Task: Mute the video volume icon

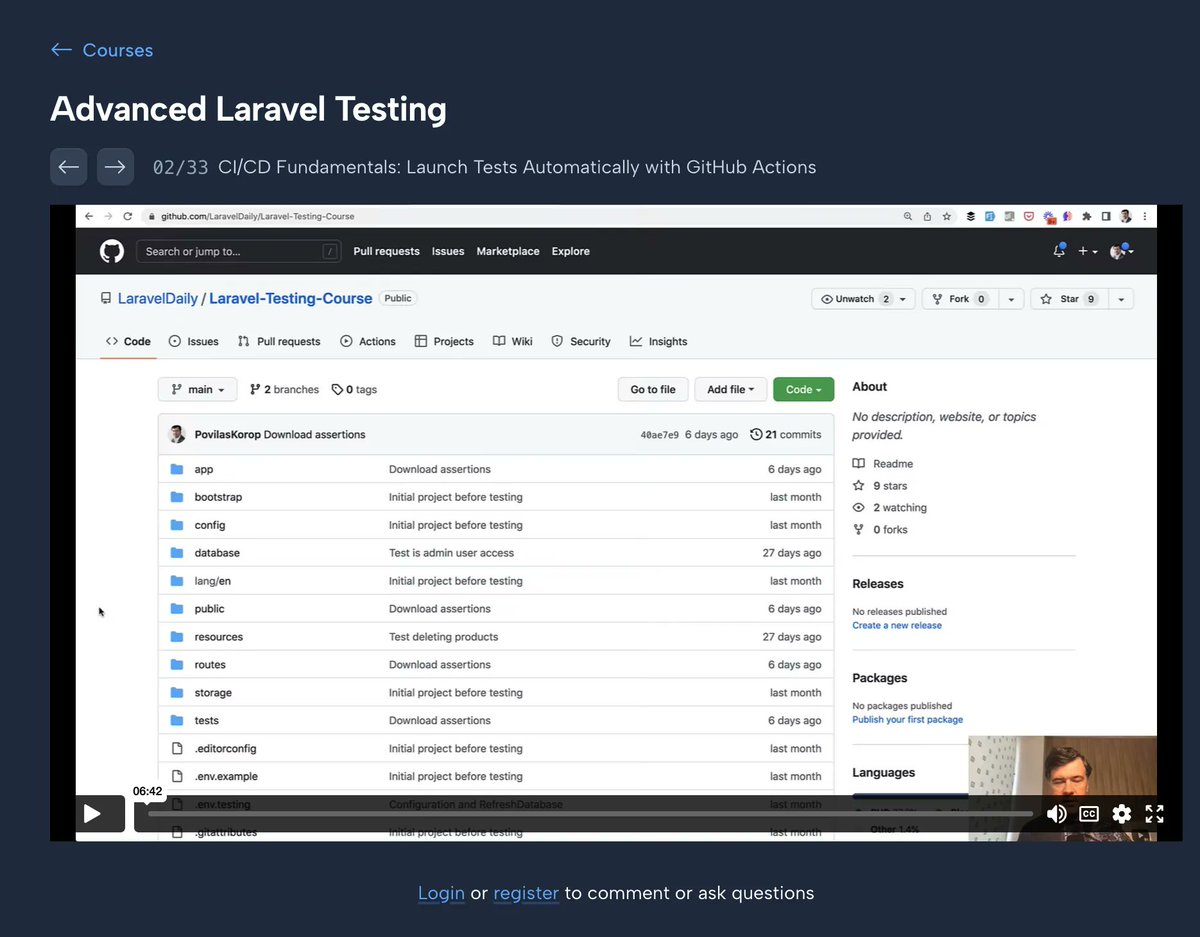Action: (x=1056, y=814)
